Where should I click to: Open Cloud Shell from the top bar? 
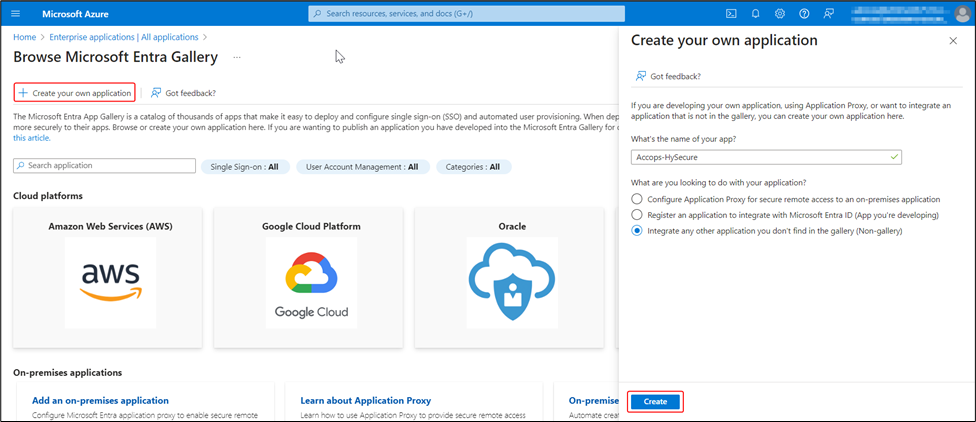[731, 14]
